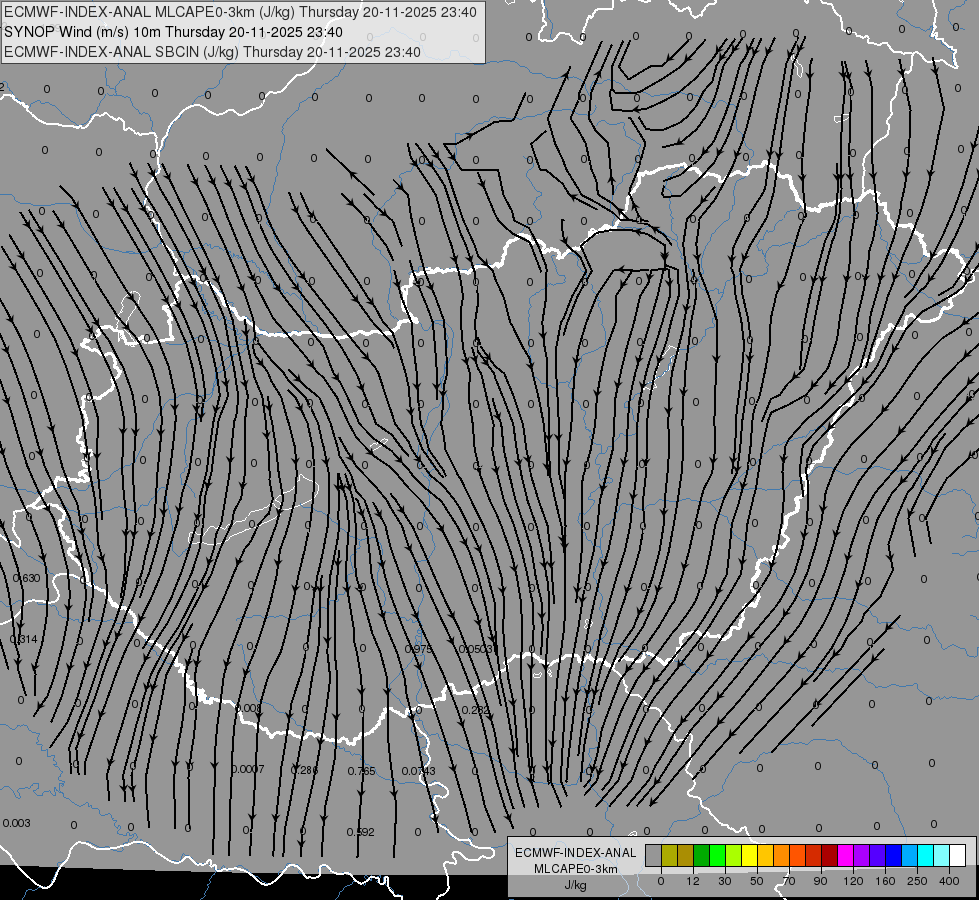The width and height of the screenshot is (979, 900).
Task: Click the dark red legend swatch
Action: 829,855
